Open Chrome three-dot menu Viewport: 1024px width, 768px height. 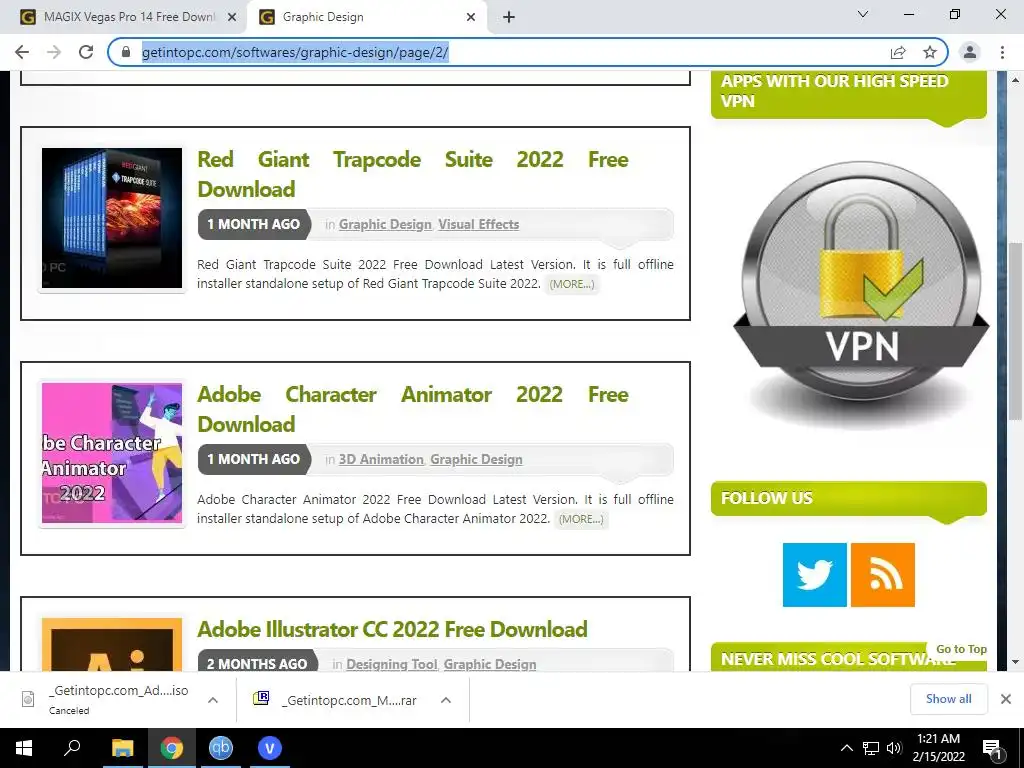(1002, 52)
